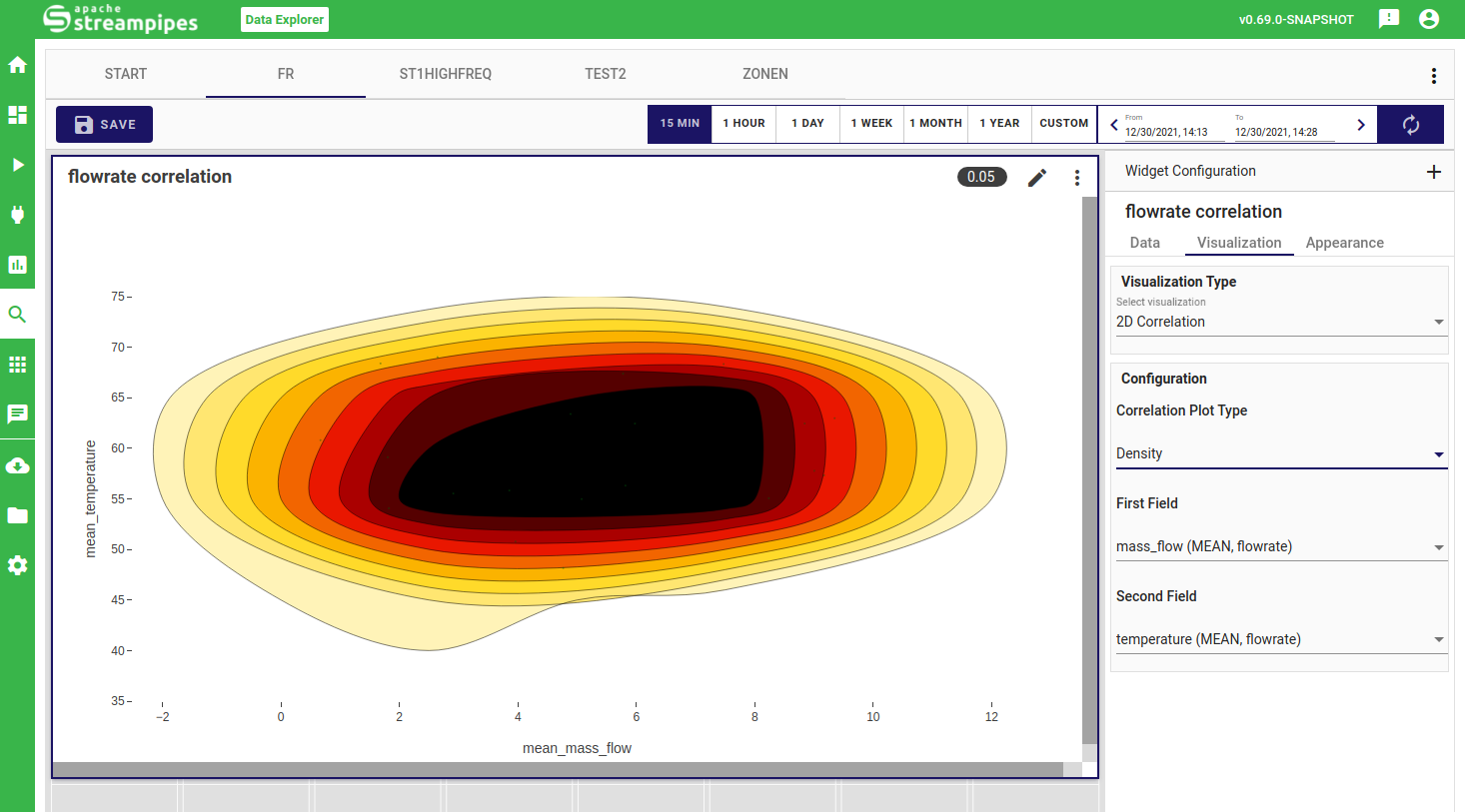Select the 1 HOUR time range
Screen dimensions: 1465x812
(x=743, y=124)
